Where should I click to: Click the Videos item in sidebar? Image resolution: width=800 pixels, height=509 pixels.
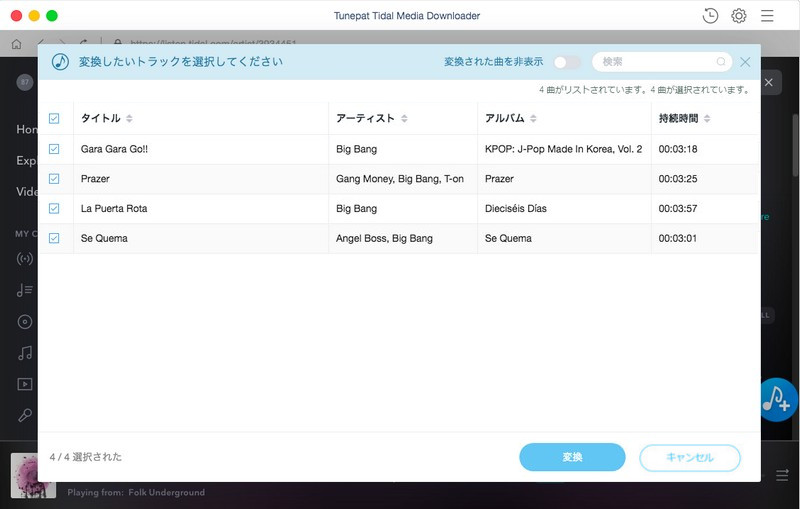27,192
